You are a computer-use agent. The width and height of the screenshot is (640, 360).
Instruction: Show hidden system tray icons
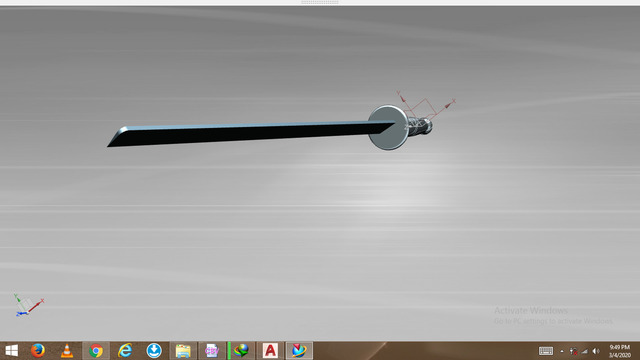pyautogui.click(x=562, y=351)
